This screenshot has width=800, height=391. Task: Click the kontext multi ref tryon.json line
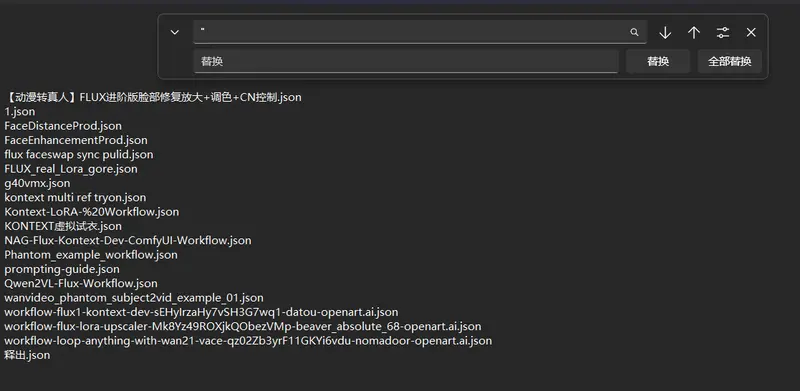(x=75, y=197)
